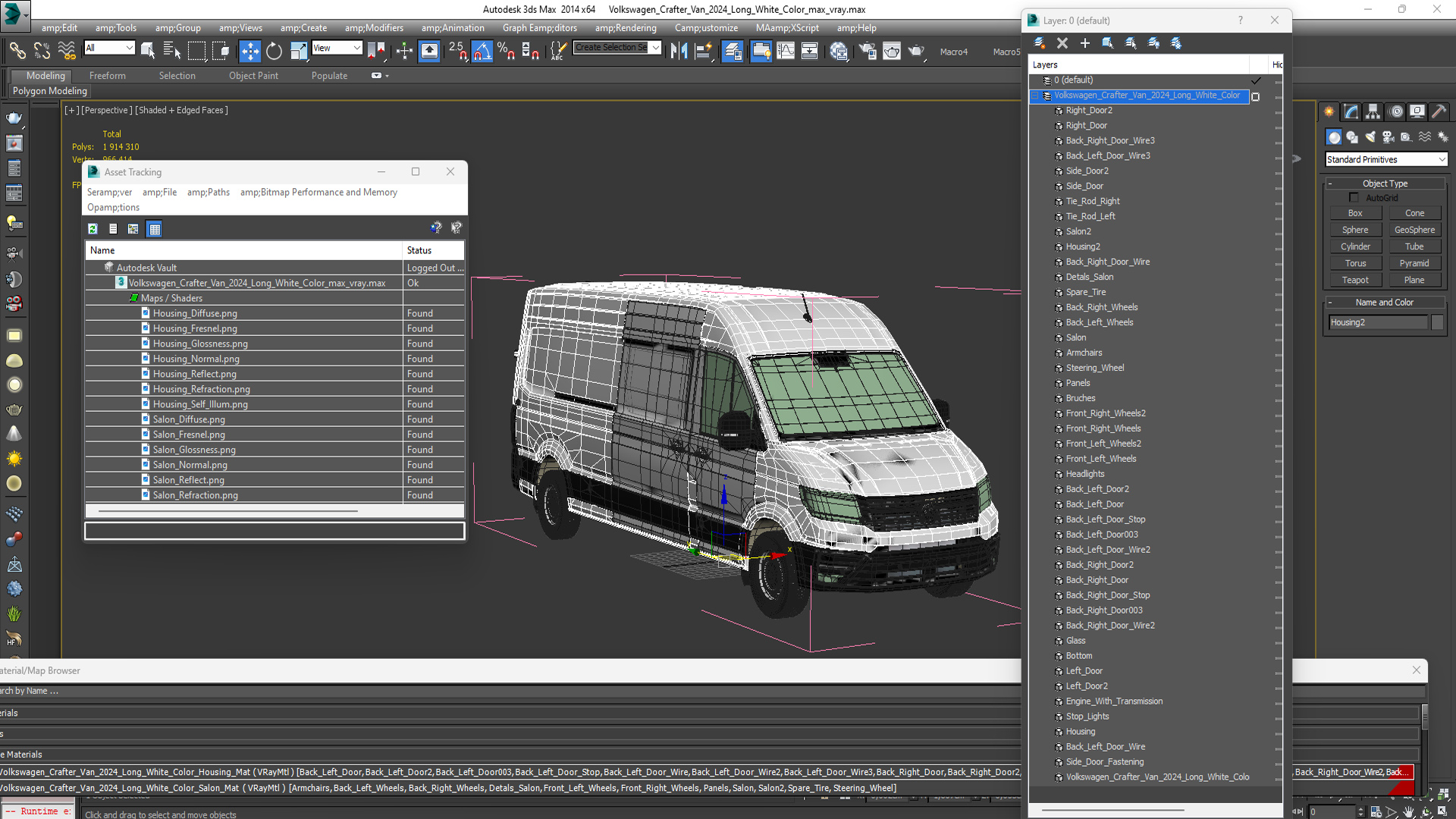
Task: Create a Box primitive button
Action: [1355, 214]
